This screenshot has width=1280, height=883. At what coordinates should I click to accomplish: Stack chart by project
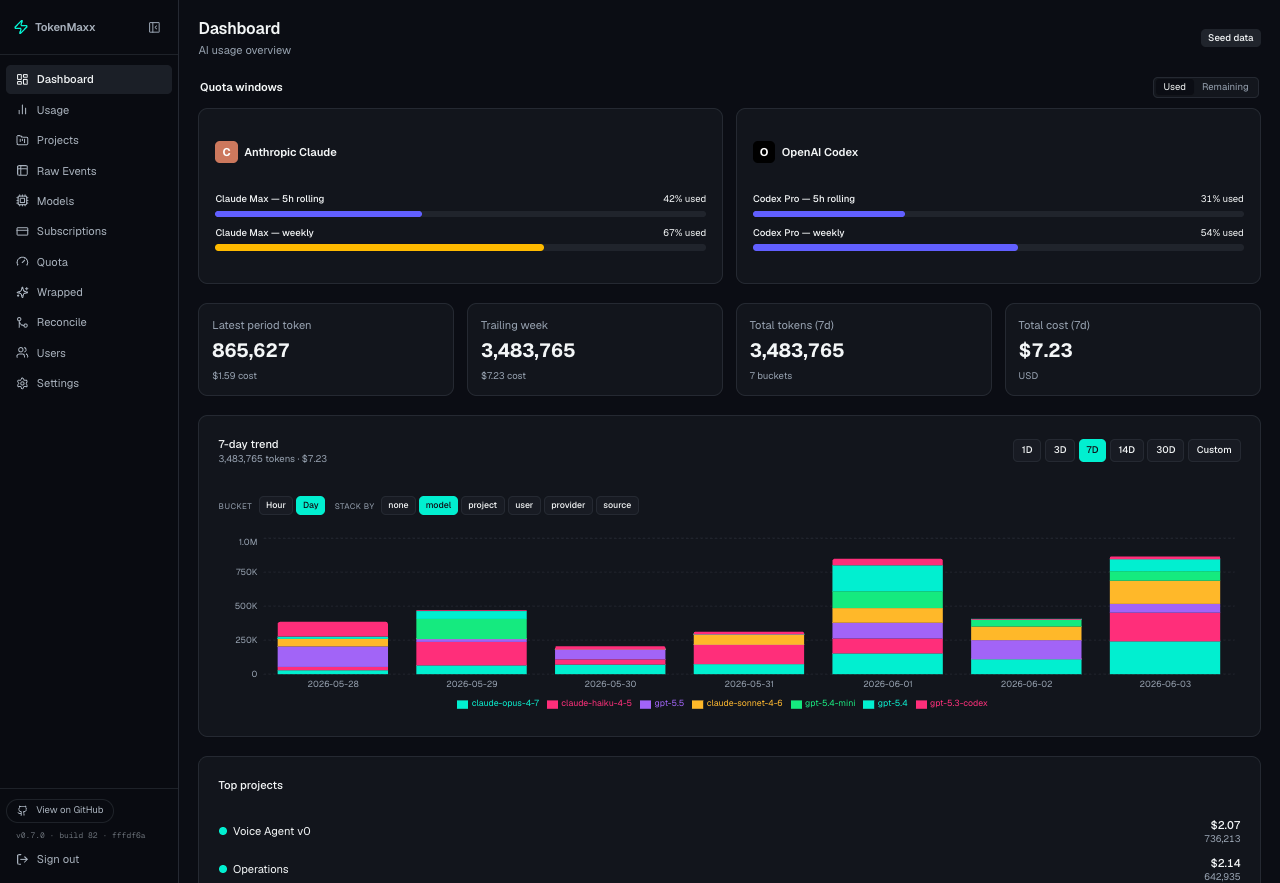(483, 505)
